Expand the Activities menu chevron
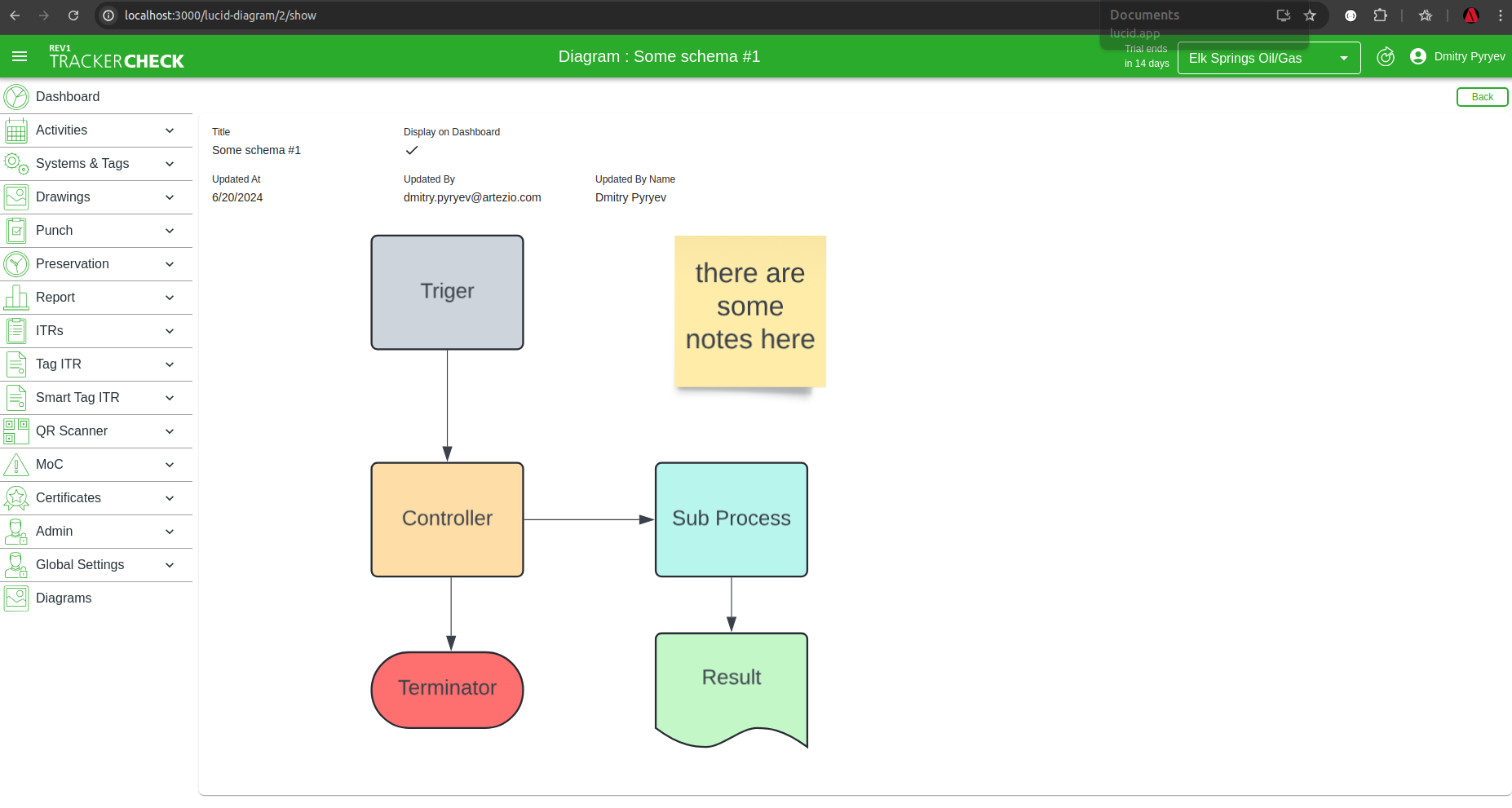The image size is (1512, 808). pos(170,130)
